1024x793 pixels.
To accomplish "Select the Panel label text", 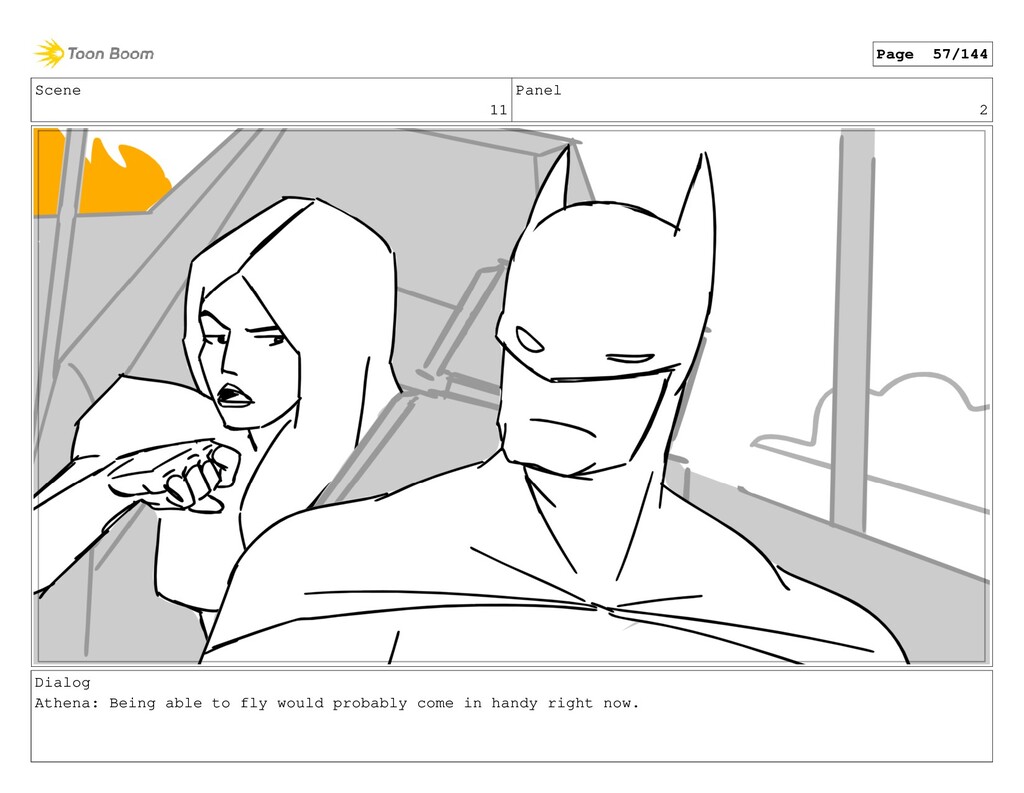I will click(x=538, y=90).
